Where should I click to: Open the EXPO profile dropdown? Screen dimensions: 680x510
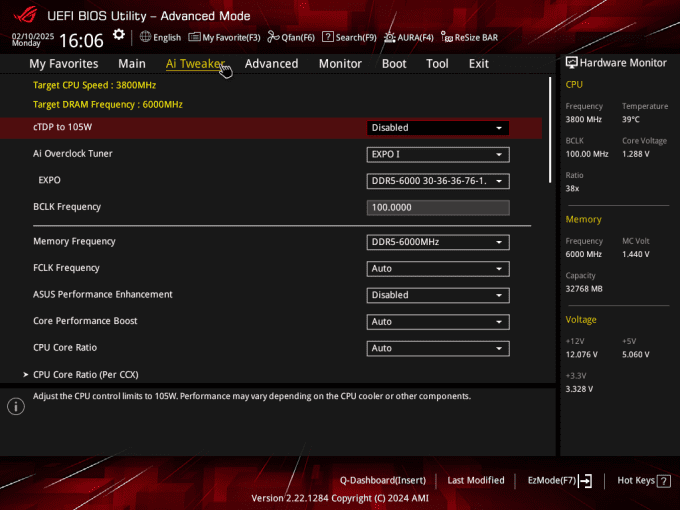pos(438,181)
